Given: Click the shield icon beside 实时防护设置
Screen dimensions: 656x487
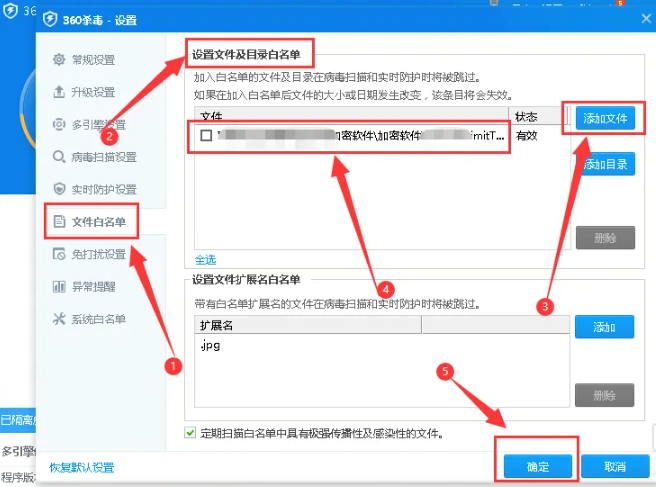Looking at the screenshot, I should coord(59,189).
